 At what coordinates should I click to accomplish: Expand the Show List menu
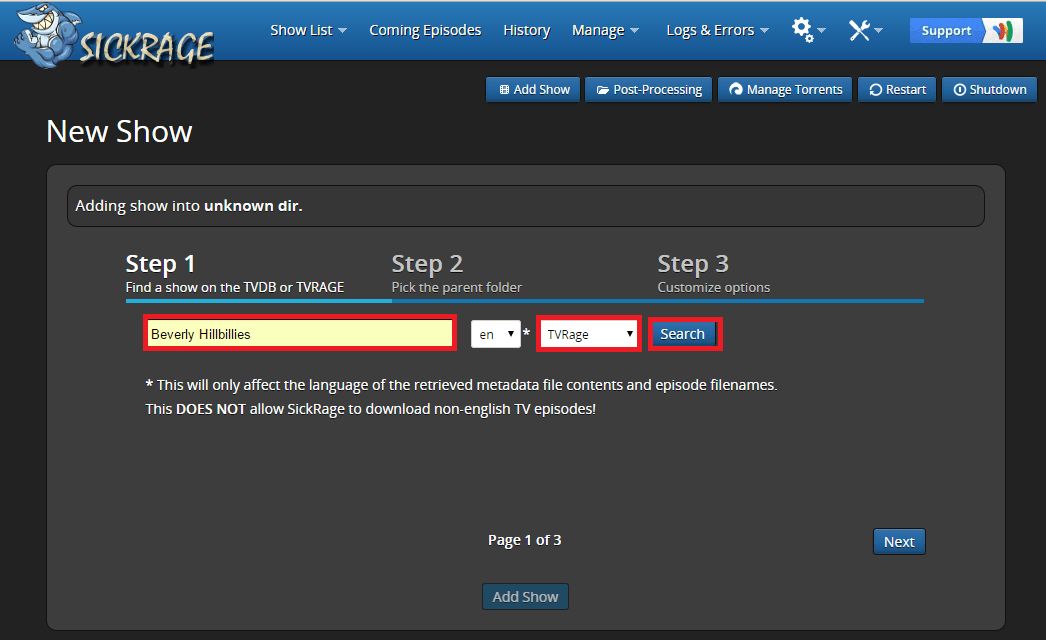[x=308, y=30]
